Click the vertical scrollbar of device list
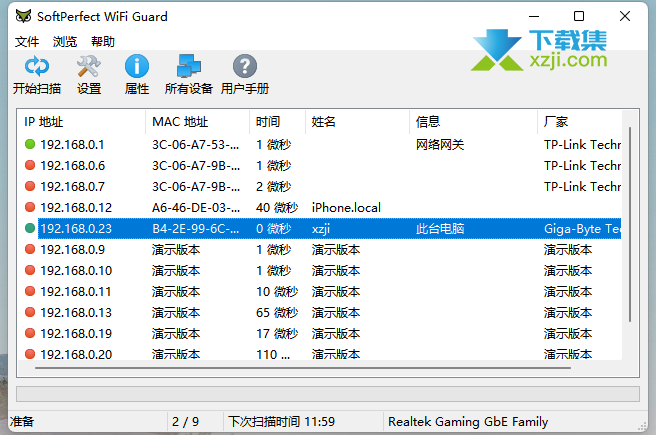The height and width of the screenshot is (435, 656). [630, 224]
